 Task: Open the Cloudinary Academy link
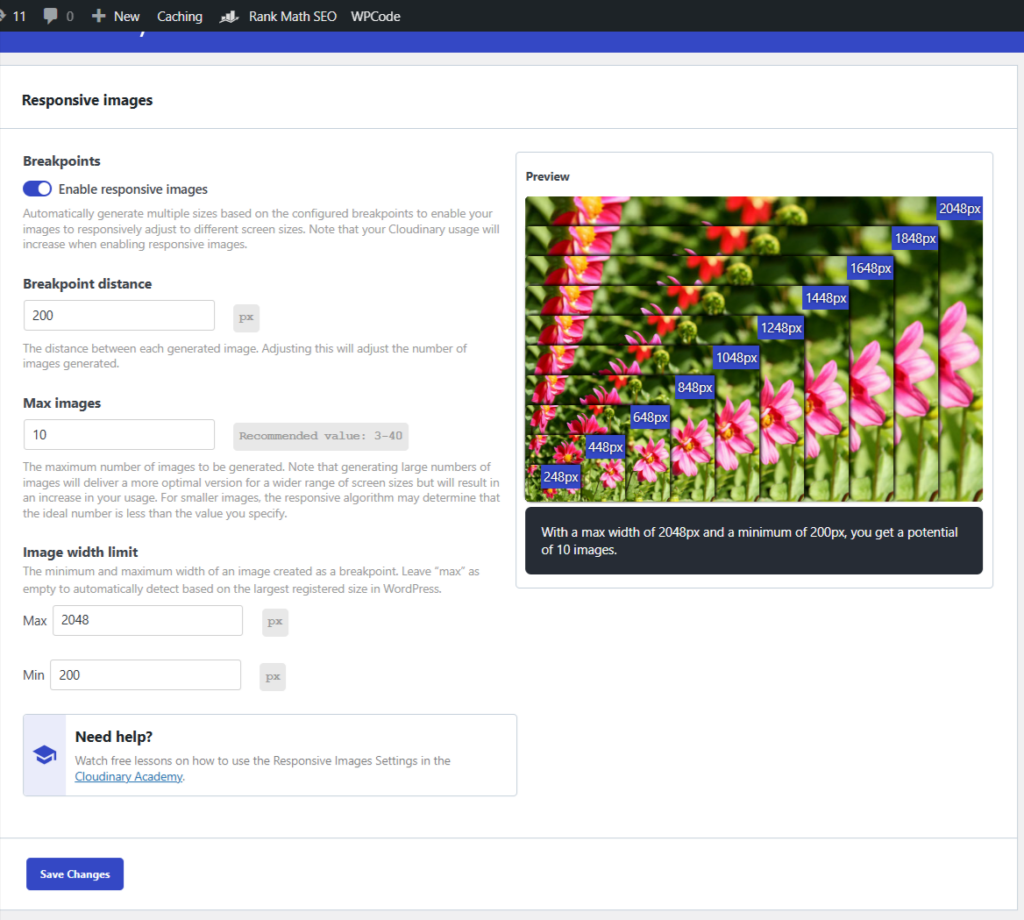click(x=129, y=776)
